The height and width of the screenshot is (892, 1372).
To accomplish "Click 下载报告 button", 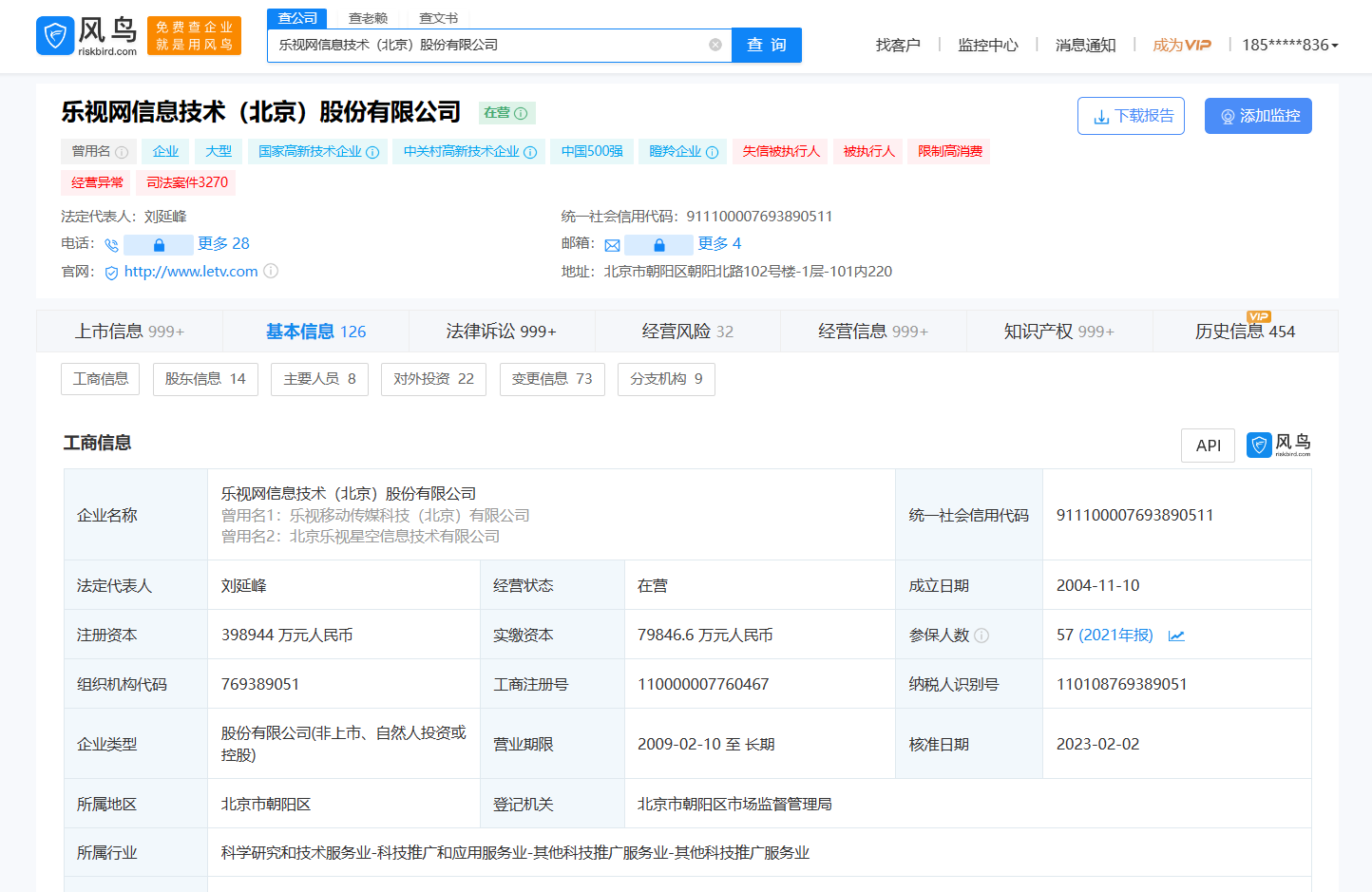I will tap(1131, 116).
